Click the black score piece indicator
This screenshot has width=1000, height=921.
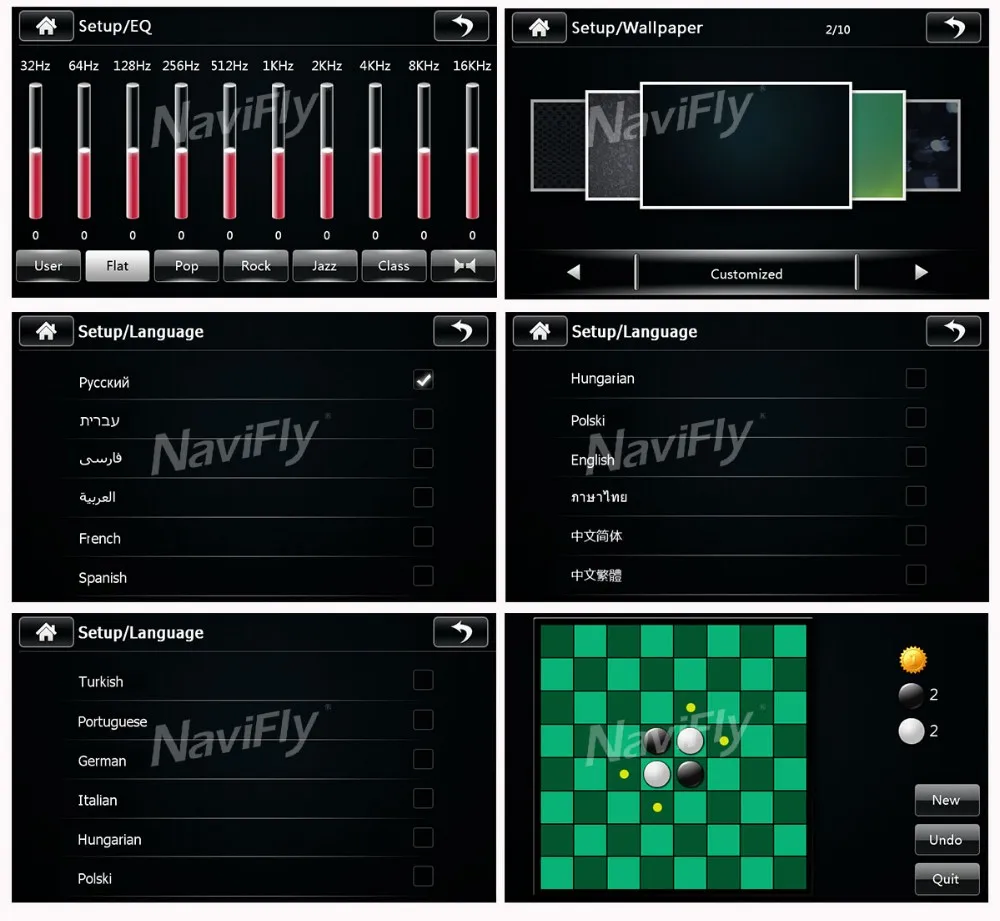[911, 695]
